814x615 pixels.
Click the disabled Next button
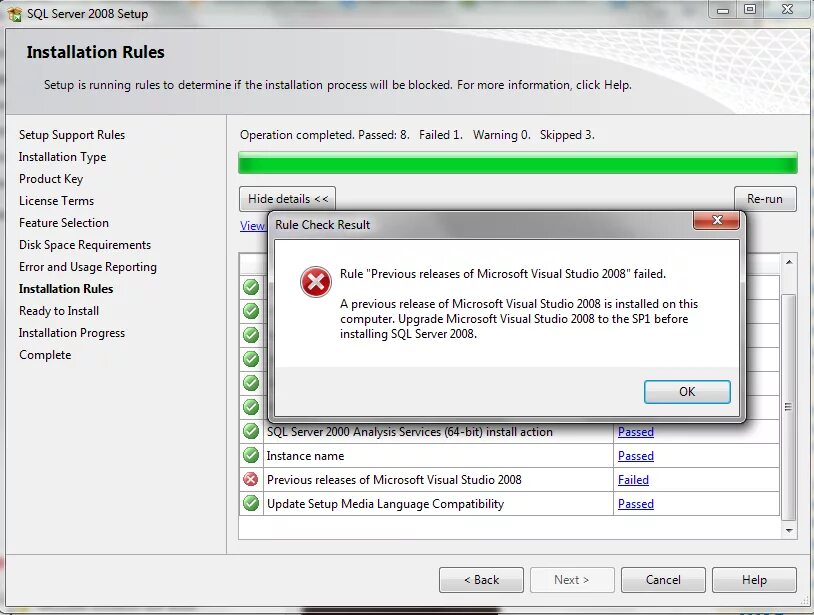pos(572,580)
